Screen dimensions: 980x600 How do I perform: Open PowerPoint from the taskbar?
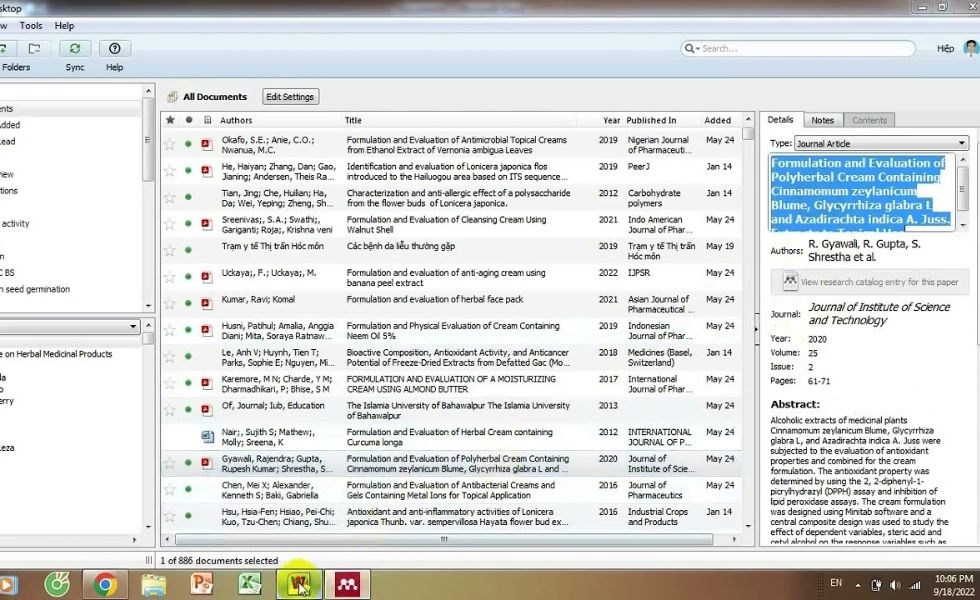point(202,584)
